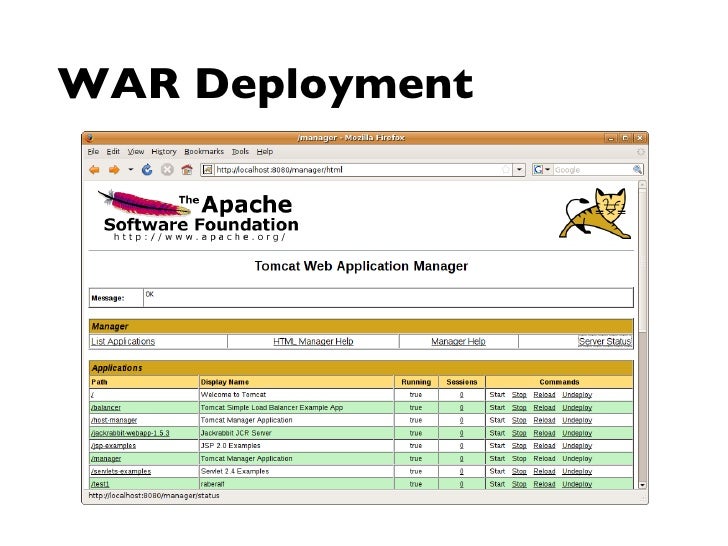Open the History menu

coord(164,152)
